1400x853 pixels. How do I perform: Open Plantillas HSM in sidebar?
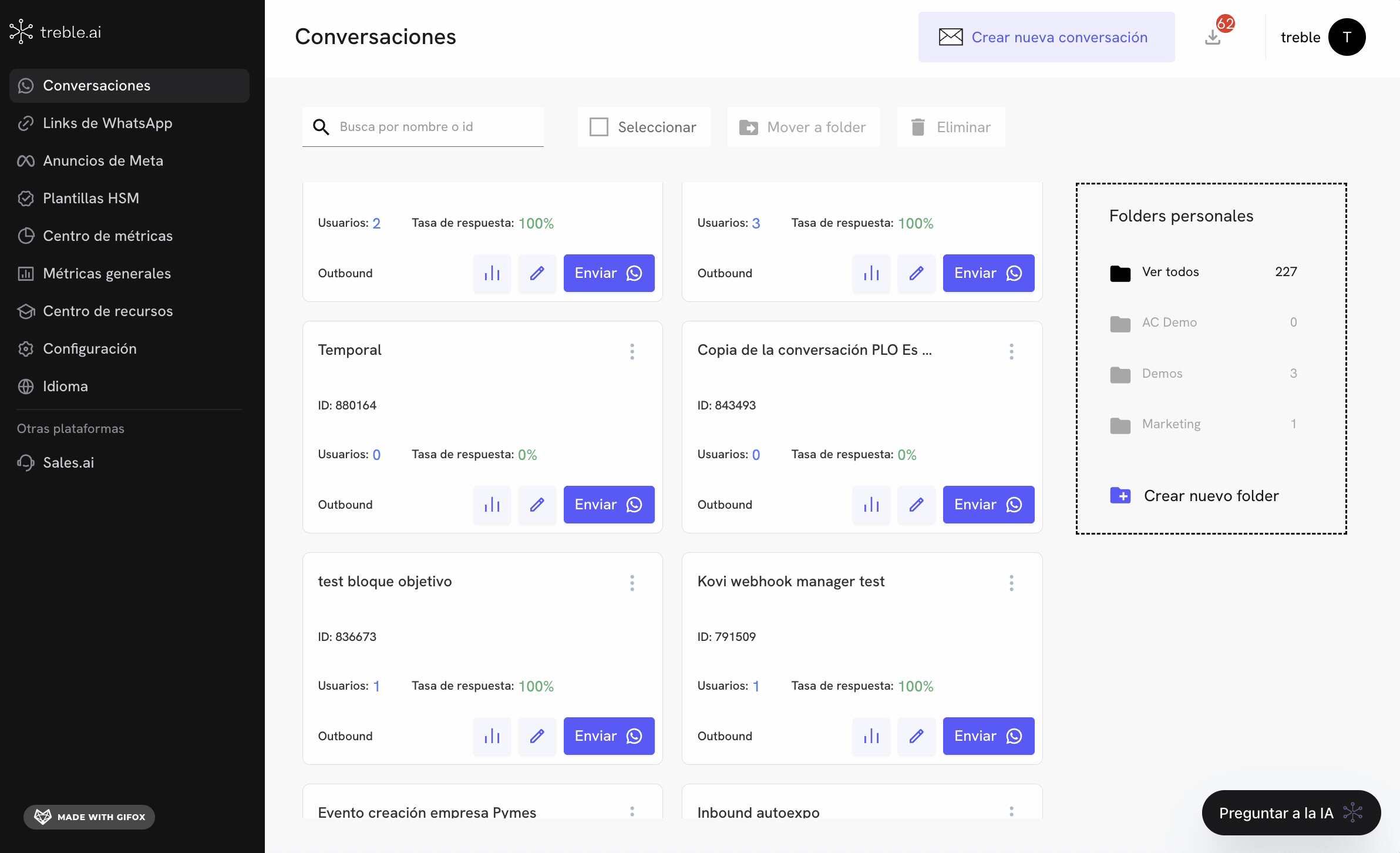pyautogui.click(x=91, y=198)
